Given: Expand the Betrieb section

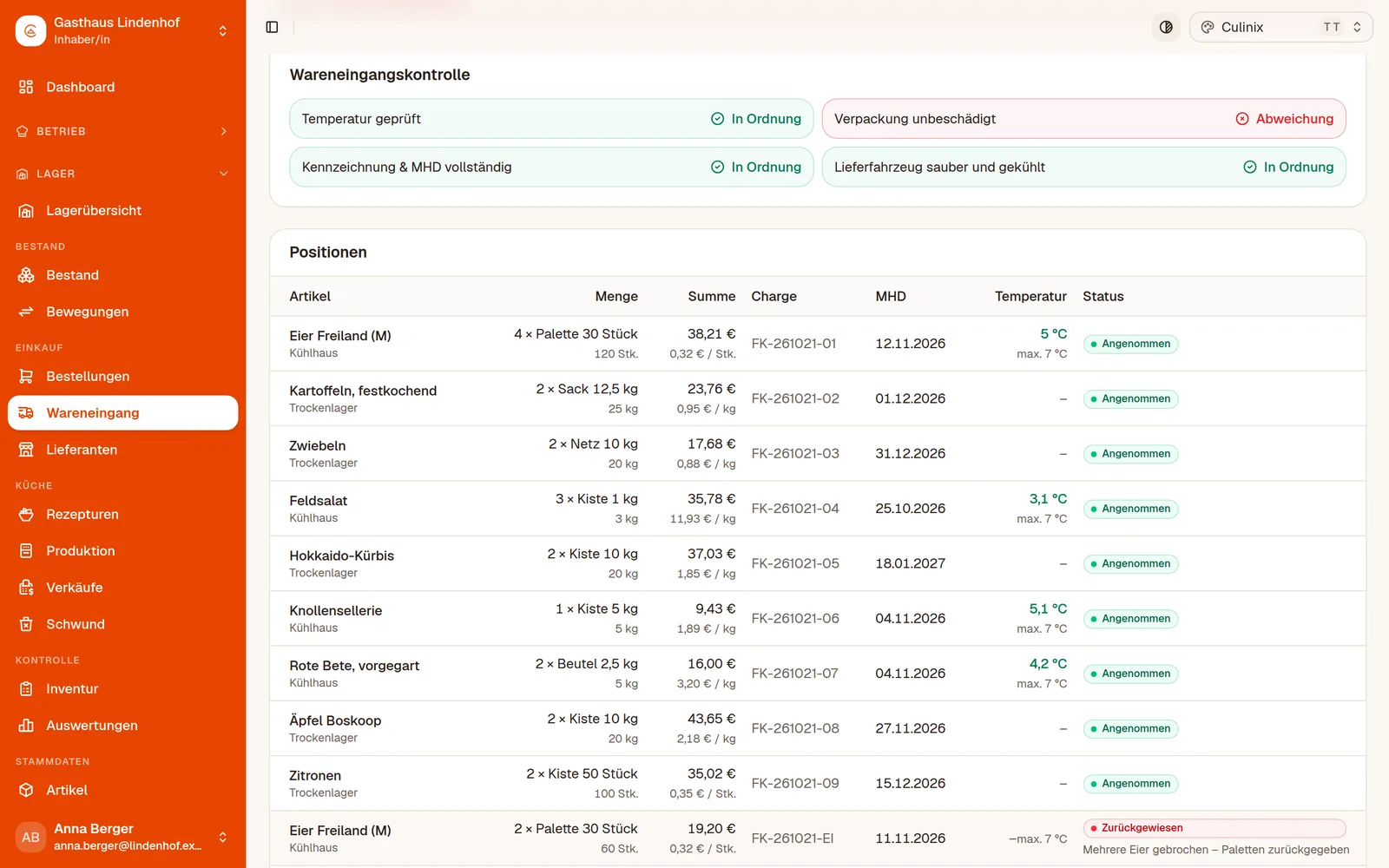Looking at the screenshot, I should [122, 131].
